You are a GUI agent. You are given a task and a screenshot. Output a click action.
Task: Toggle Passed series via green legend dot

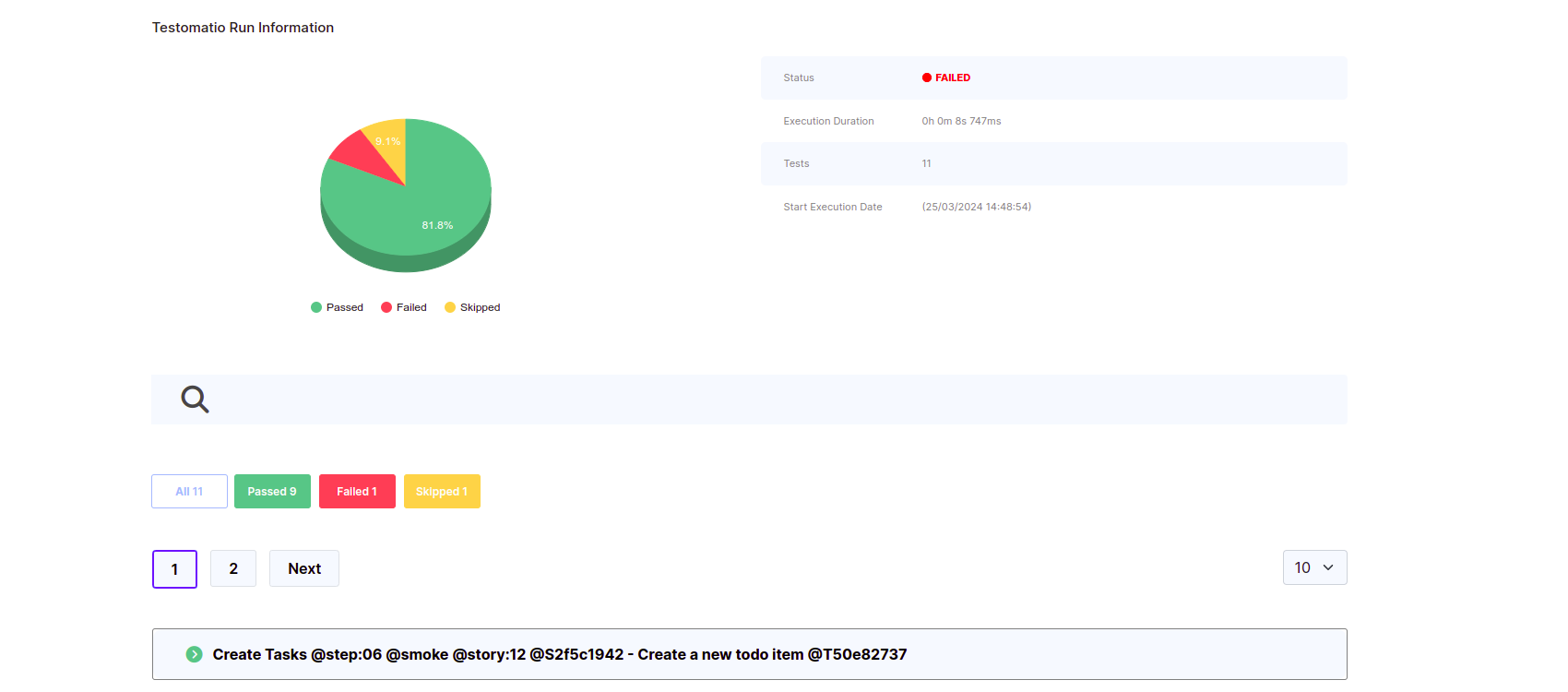(316, 307)
